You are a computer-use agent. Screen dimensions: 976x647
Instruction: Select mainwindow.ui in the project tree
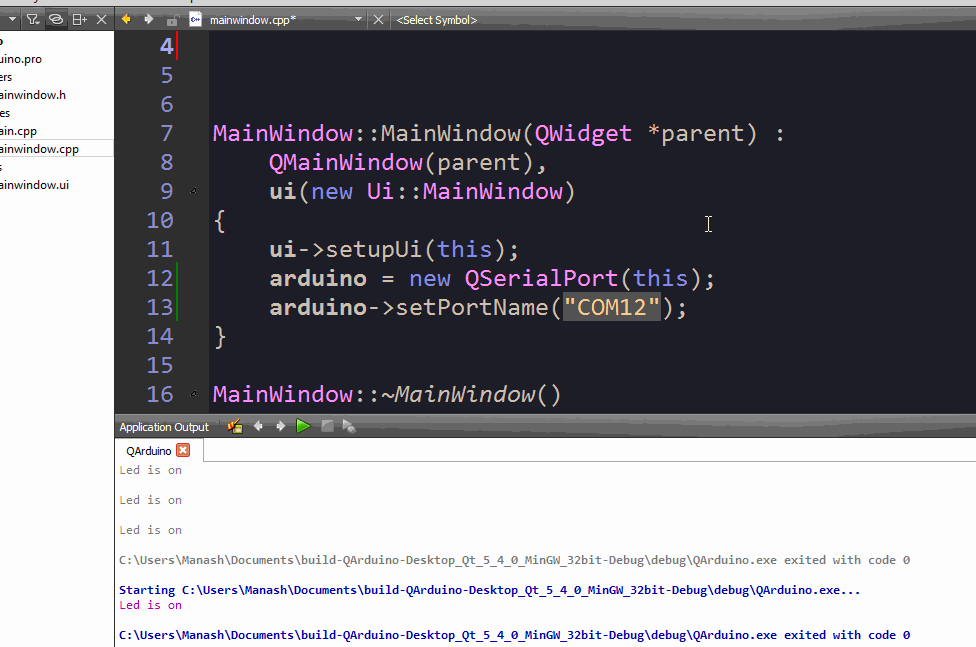point(33,185)
